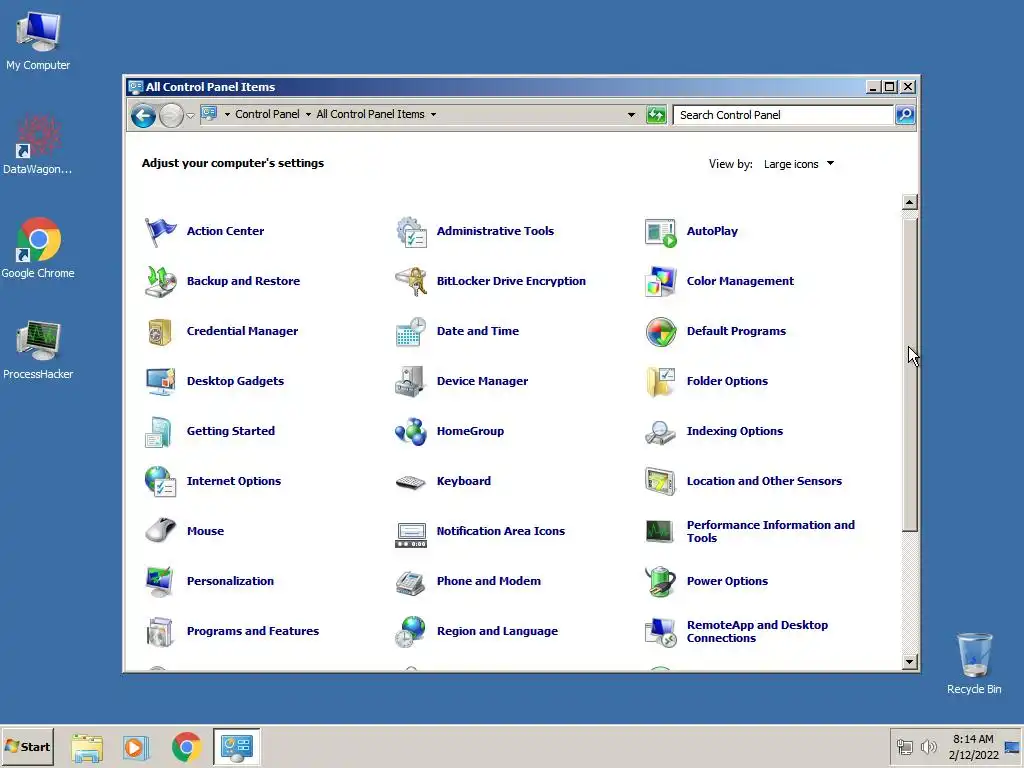Open HomeGroup spheres icon
1024x768 pixels.
click(x=411, y=432)
